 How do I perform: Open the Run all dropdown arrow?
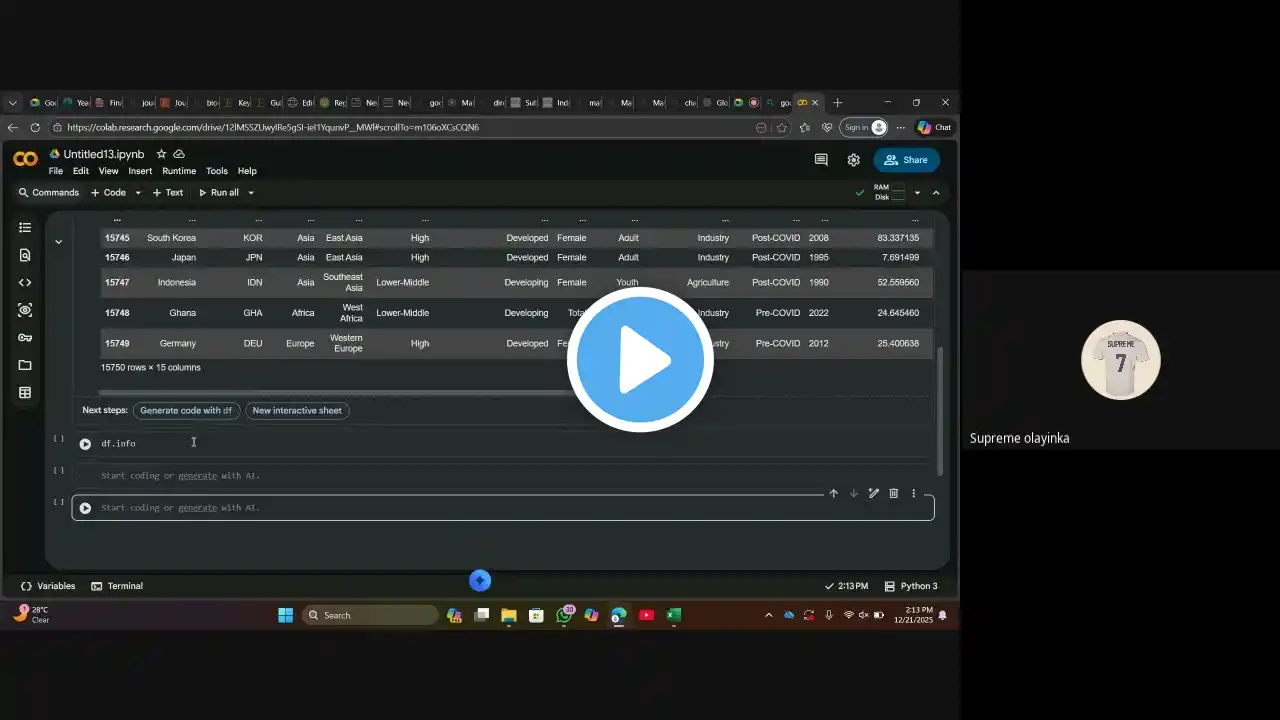(x=251, y=193)
